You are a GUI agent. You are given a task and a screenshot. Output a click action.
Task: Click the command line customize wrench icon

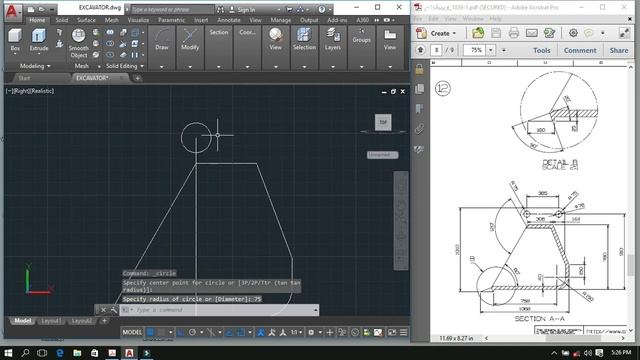coord(114,310)
